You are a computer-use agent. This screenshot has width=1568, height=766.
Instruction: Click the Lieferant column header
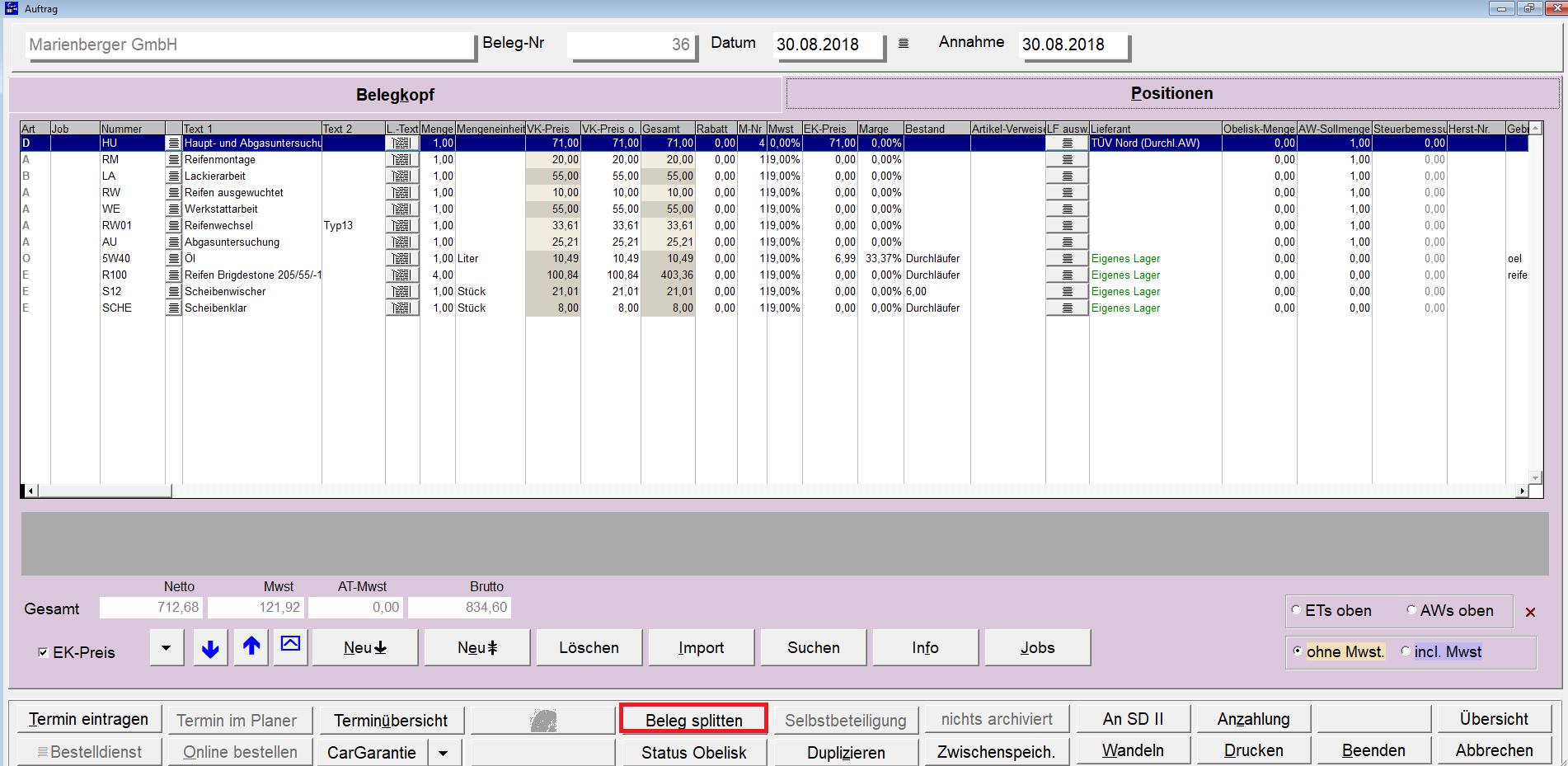[1155, 129]
